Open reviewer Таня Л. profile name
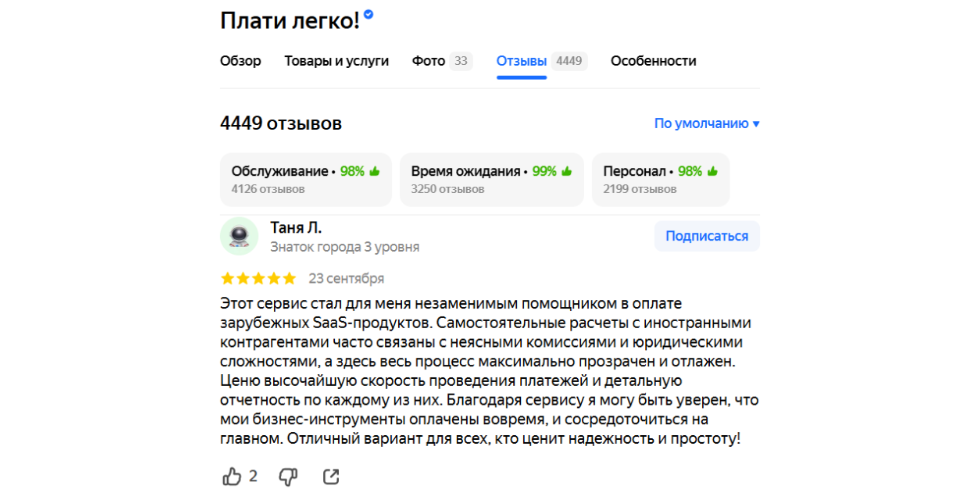Image resolution: width=980 pixels, height=500 pixels. pos(296,228)
